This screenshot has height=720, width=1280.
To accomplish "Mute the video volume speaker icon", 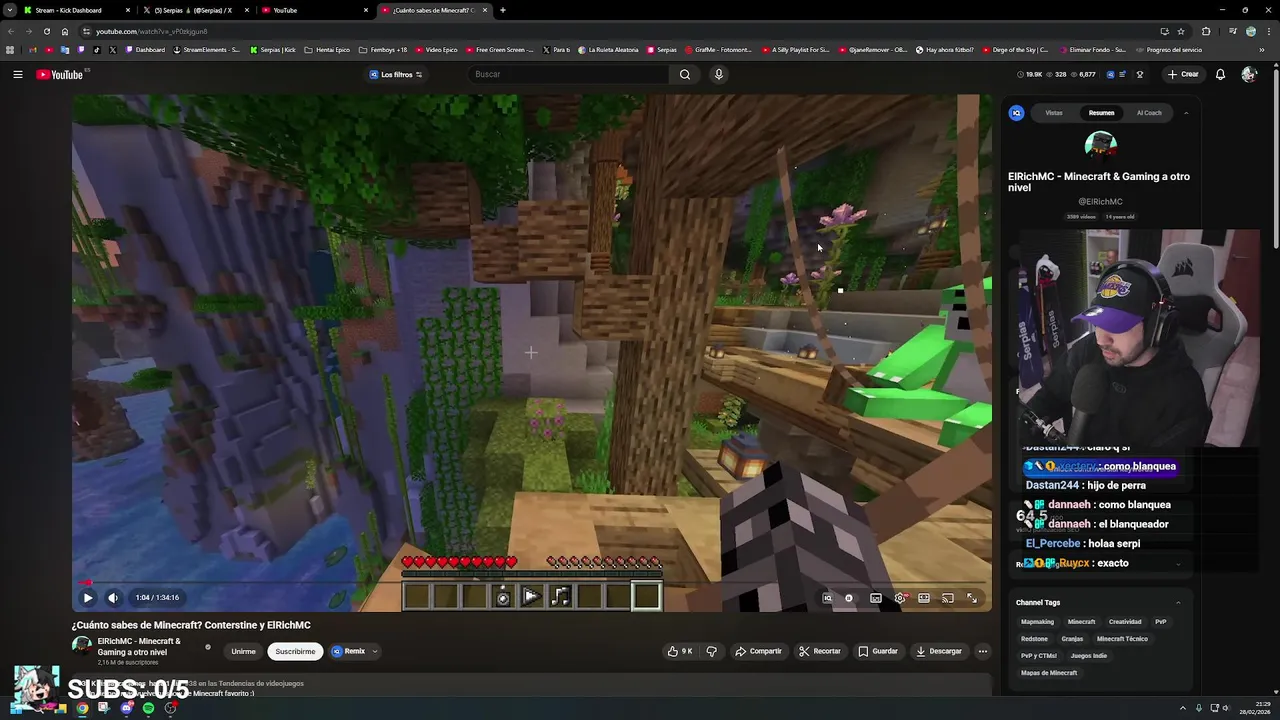I will (113, 598).
